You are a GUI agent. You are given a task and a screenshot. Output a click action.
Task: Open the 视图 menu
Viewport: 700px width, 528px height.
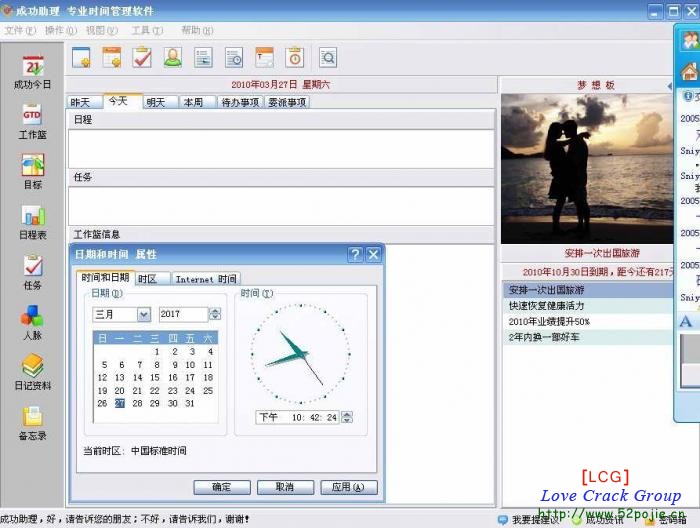pyautogui.click(x=102, y=30)
